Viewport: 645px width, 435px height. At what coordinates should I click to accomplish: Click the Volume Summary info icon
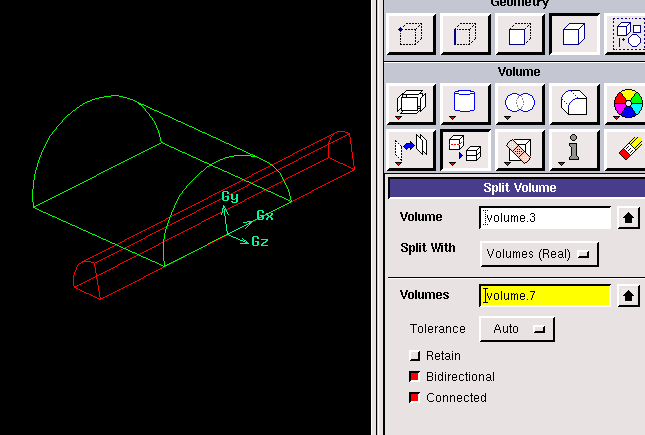pos(574,150)
